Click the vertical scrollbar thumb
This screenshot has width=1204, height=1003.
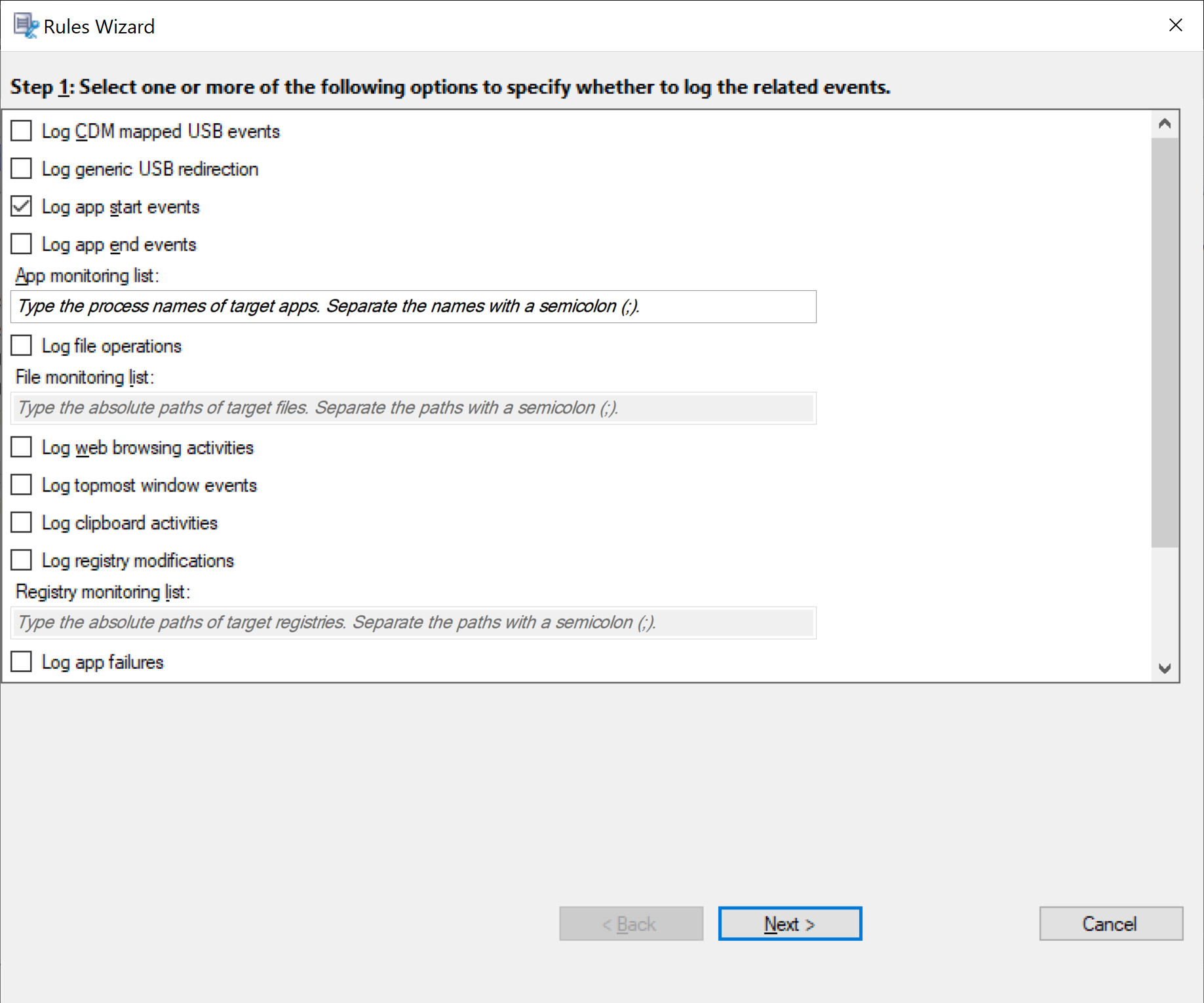pyautogui.click(x=1165, y=341)
